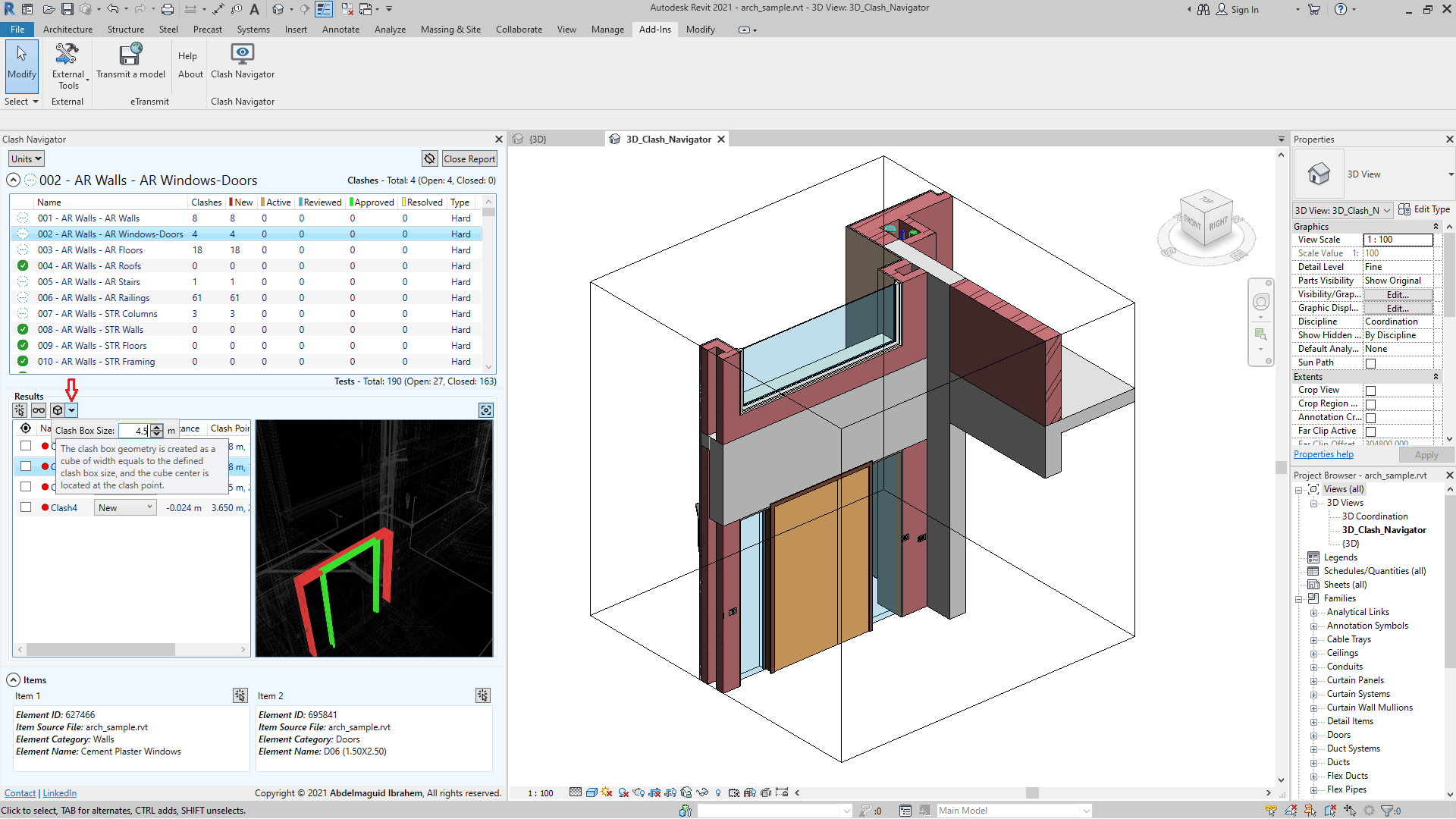Viewport: 1456px width, 819px height.
Task: Open the Collaborate ribbon tab
Action: [519, 30]
